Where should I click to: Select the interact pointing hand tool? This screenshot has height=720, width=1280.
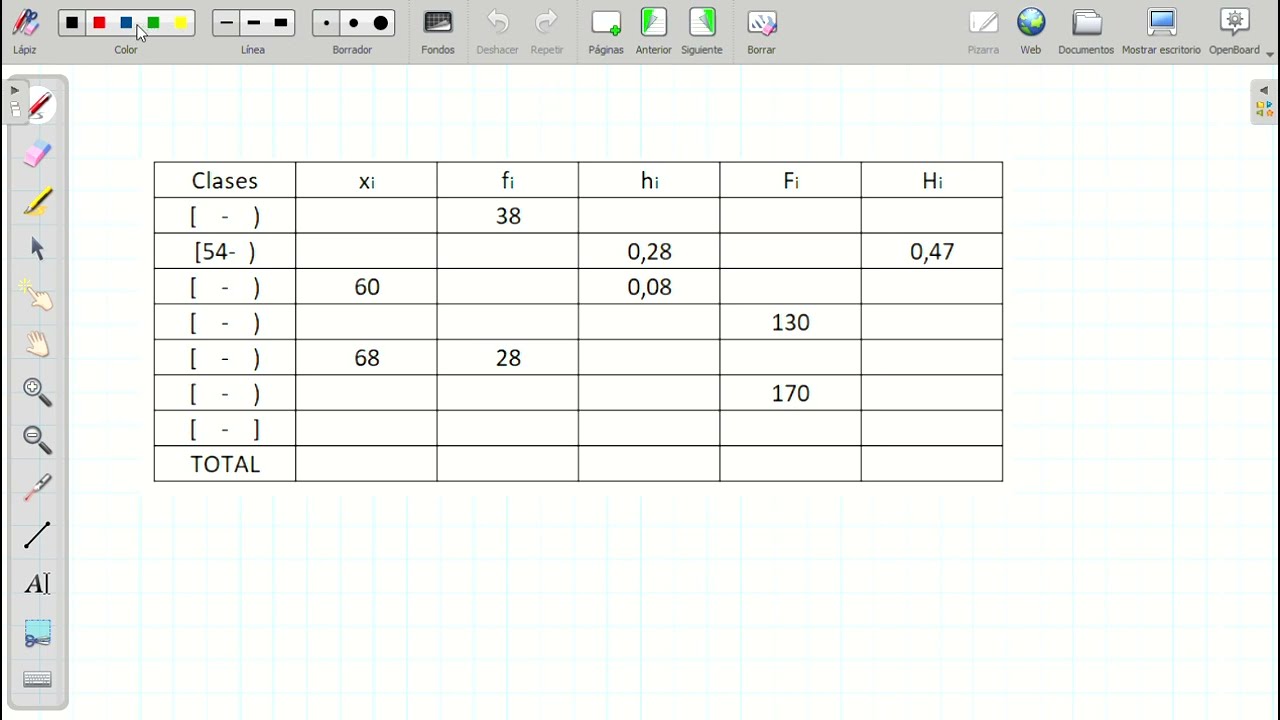tap(38, 296)
